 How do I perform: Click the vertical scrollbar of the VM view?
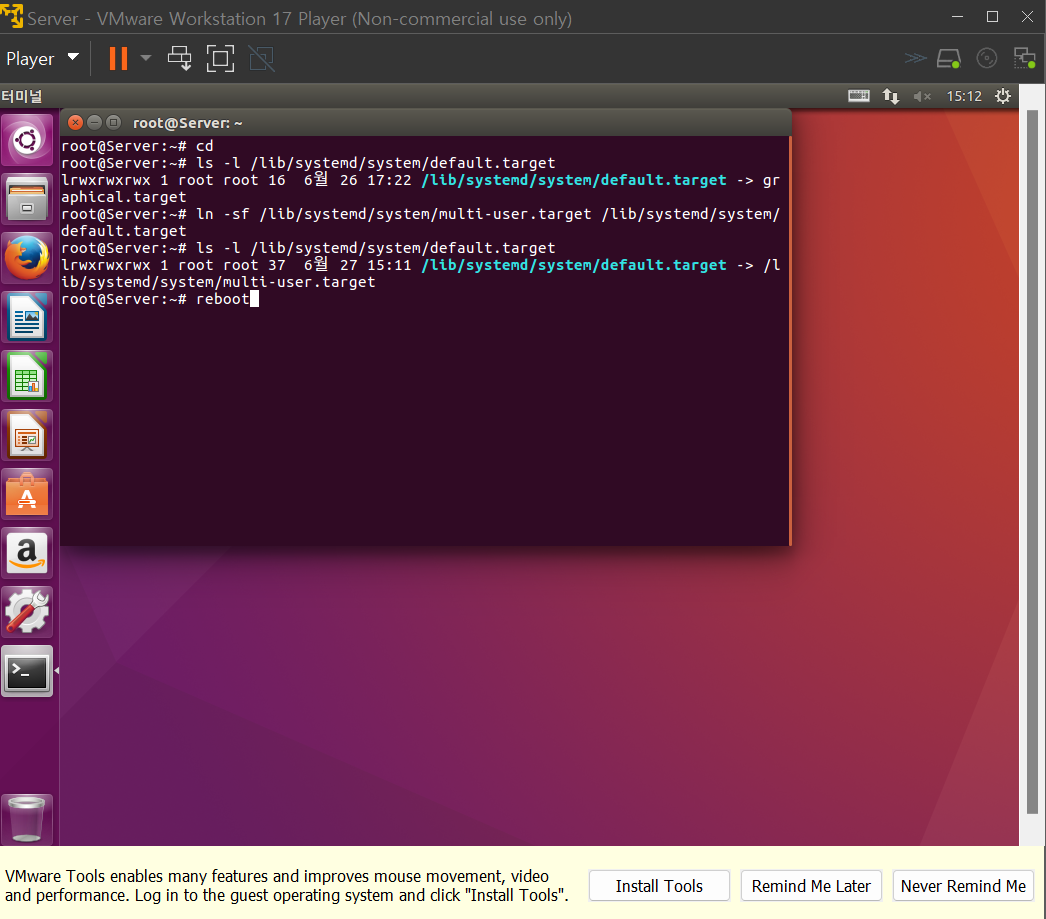pyautogui.click(x=1032, y=462)
